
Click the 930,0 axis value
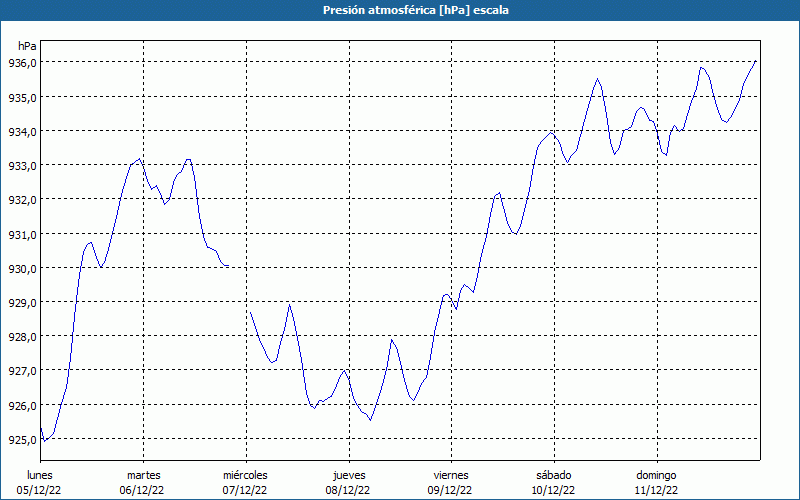(22, 268)
